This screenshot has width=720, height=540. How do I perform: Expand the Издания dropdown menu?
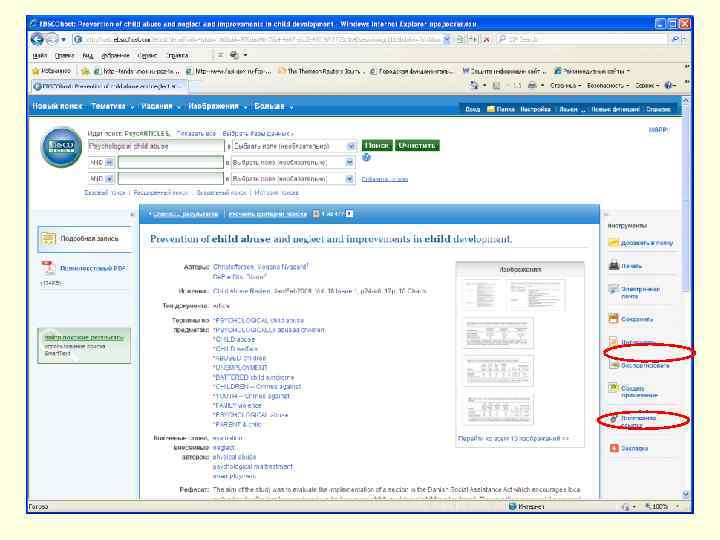point(161,106)
